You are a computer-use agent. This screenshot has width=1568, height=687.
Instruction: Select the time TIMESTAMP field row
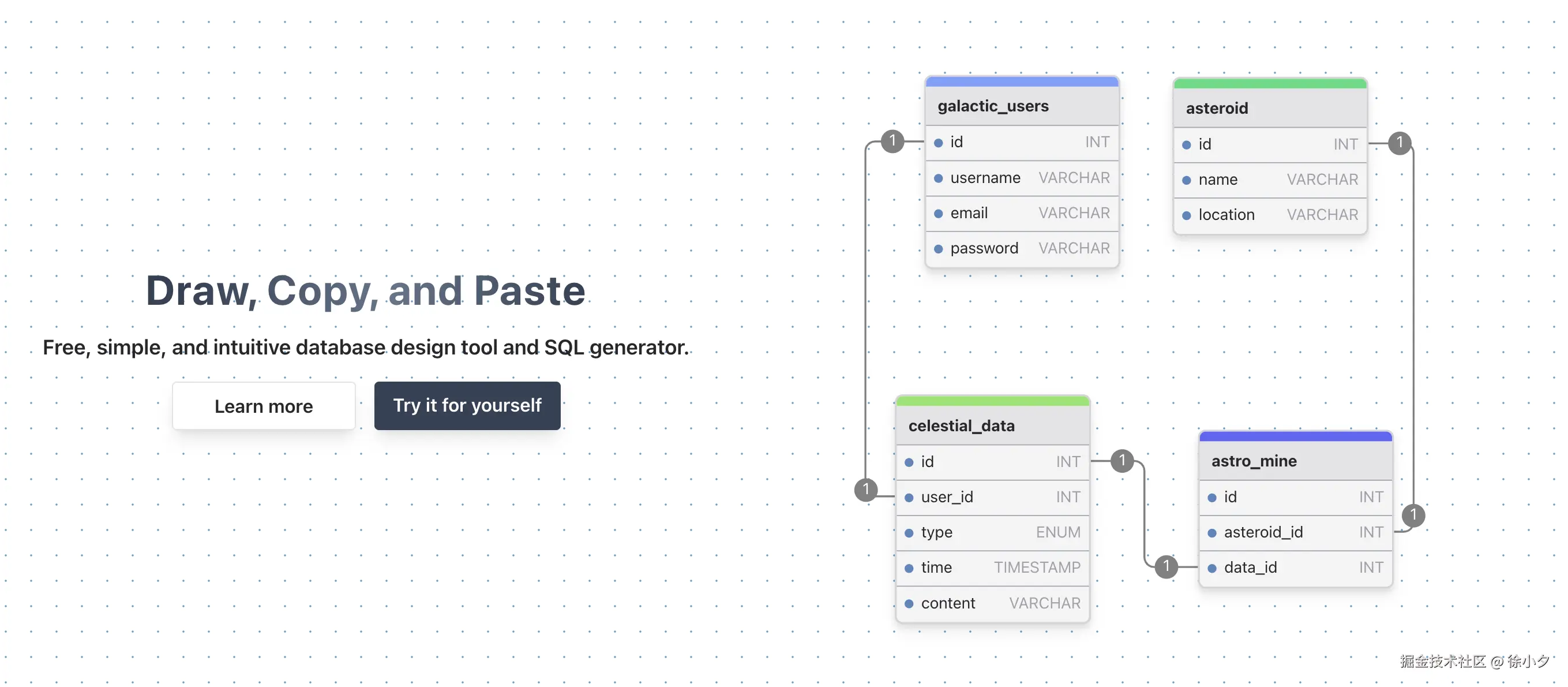[992, 567]
